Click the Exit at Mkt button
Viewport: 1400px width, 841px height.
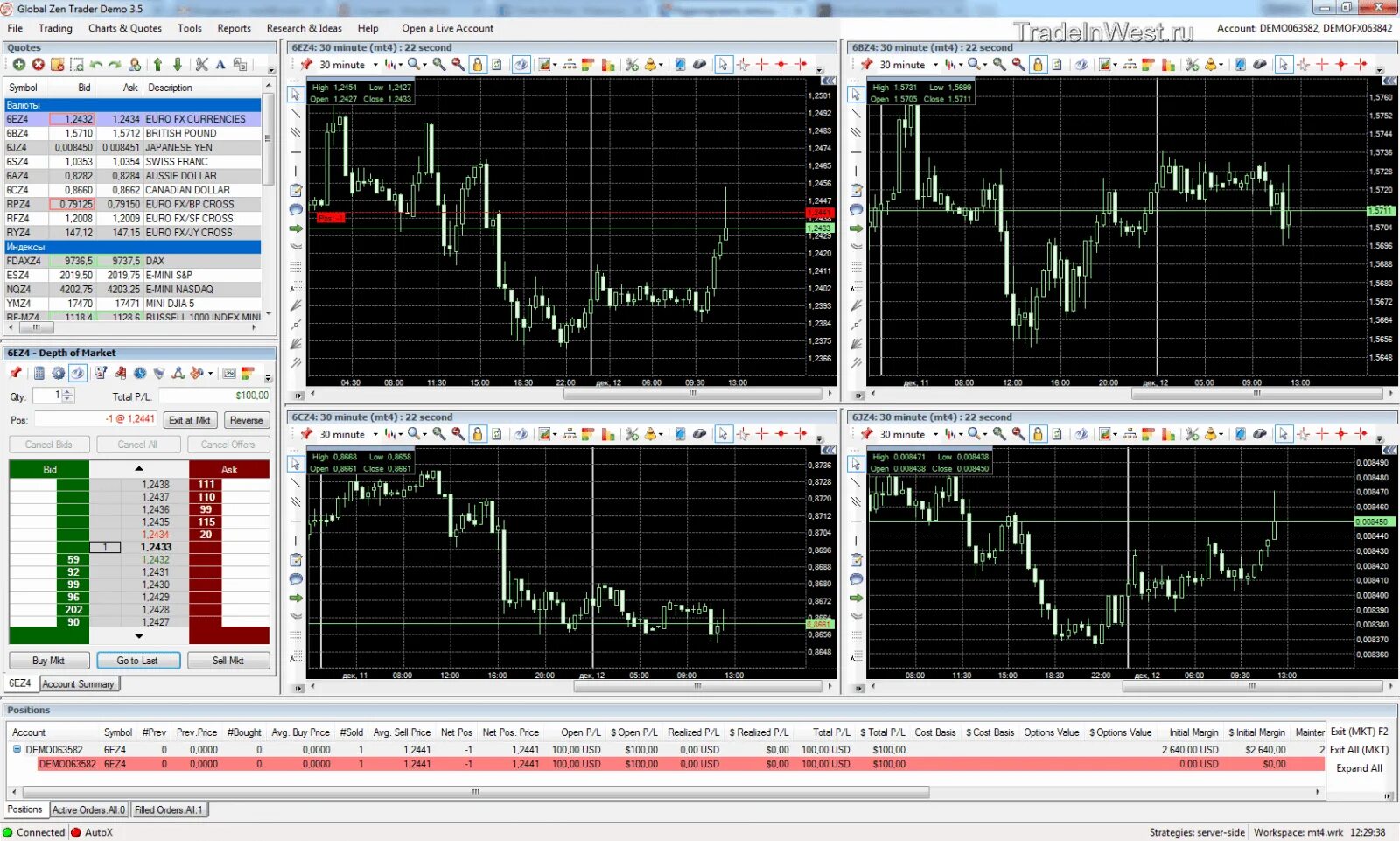click(x=190, y=420)
